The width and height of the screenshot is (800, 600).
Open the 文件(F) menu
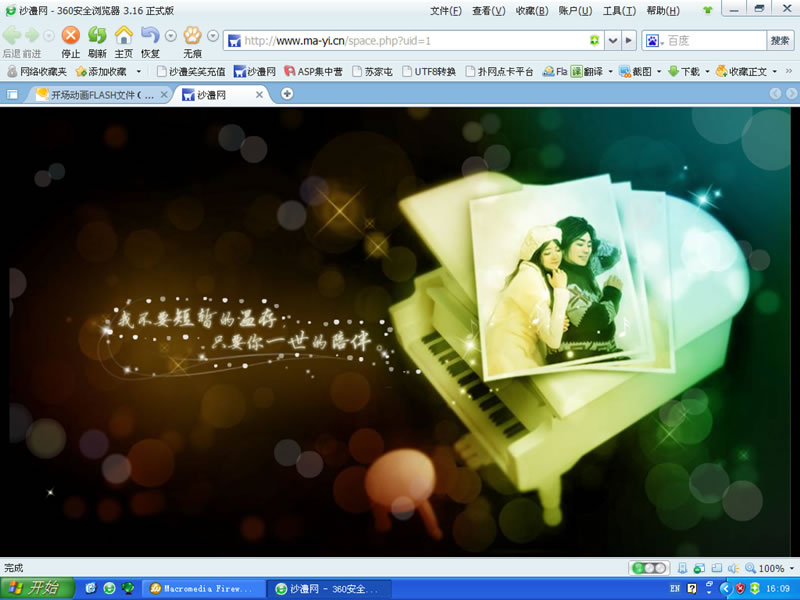[x=445, y=11]
